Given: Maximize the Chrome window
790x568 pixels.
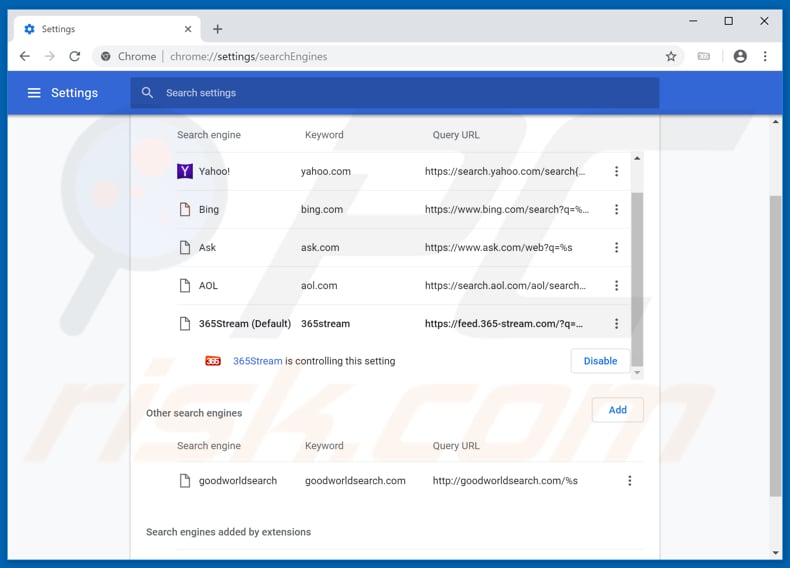Looking at the screenshot, I should click(x=729, y=21).
